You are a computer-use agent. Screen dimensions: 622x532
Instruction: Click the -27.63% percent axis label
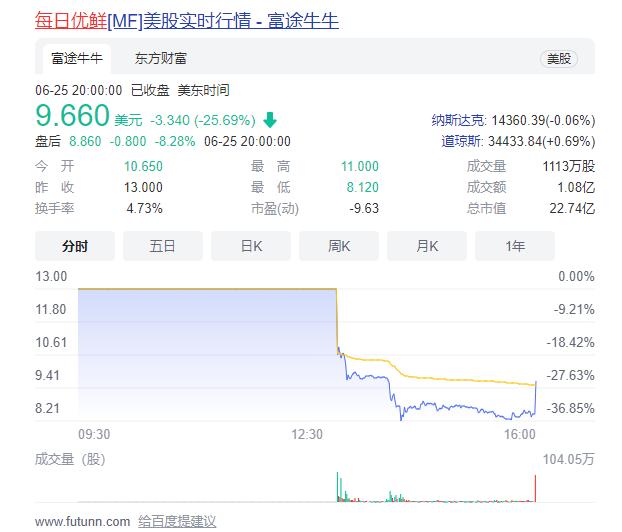[x=570, y=375]
